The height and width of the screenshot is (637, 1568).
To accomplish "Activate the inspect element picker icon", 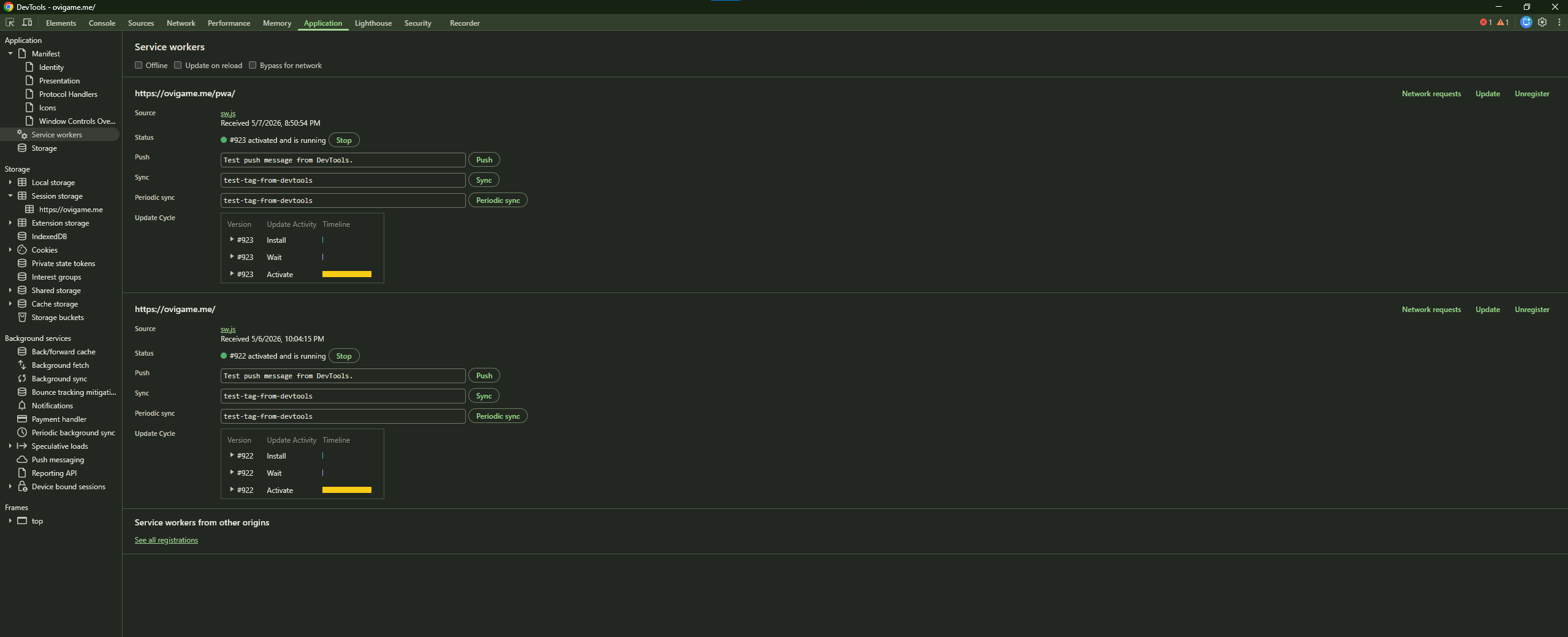I will point(10,23).
